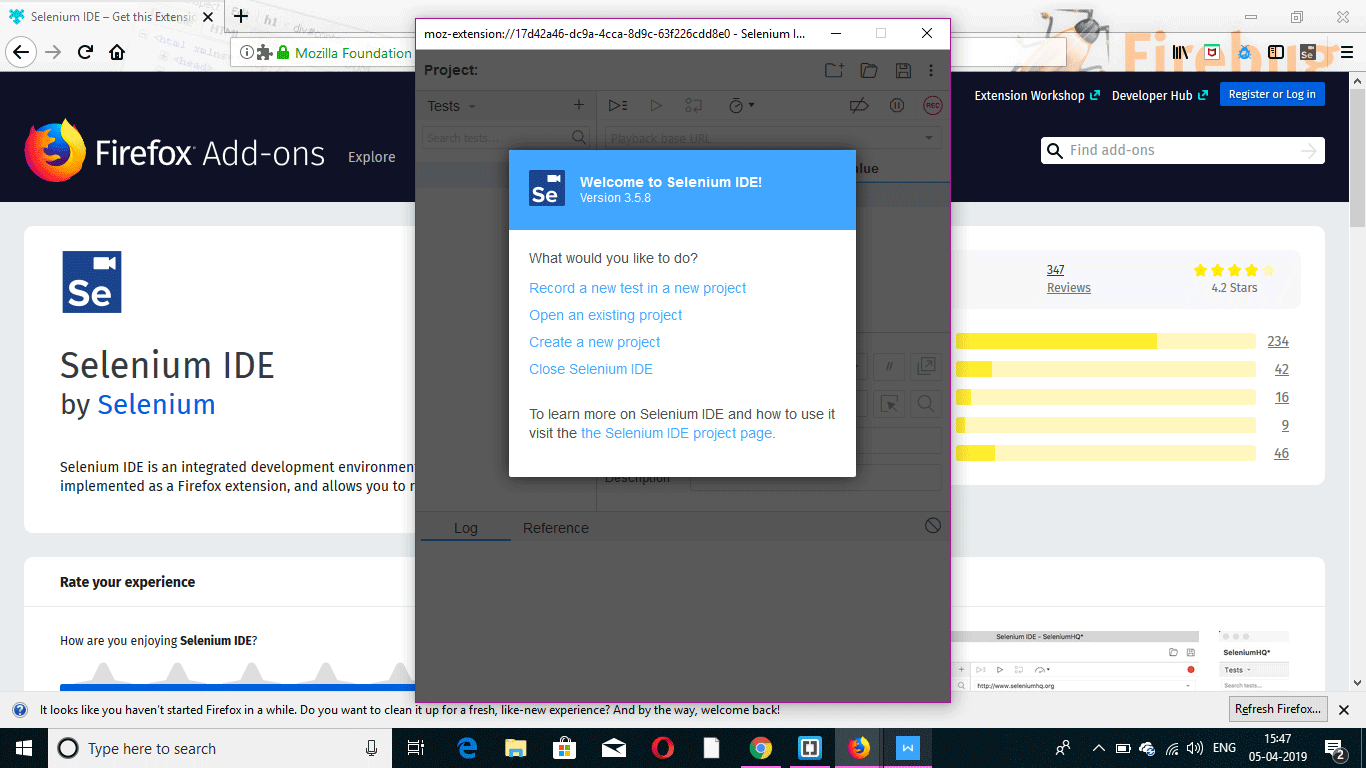Switch to the Reference tab

556,528
